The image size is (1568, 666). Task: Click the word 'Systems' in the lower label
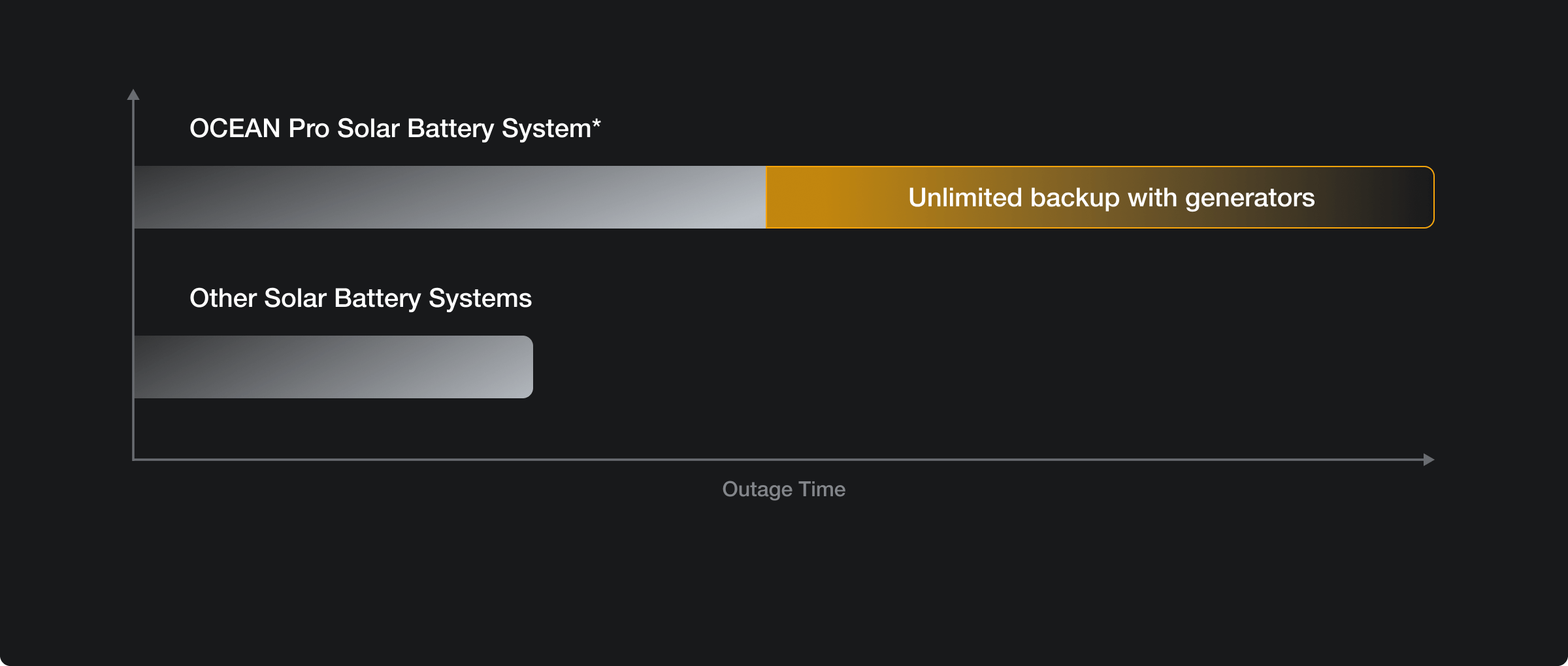click(480, 298)
